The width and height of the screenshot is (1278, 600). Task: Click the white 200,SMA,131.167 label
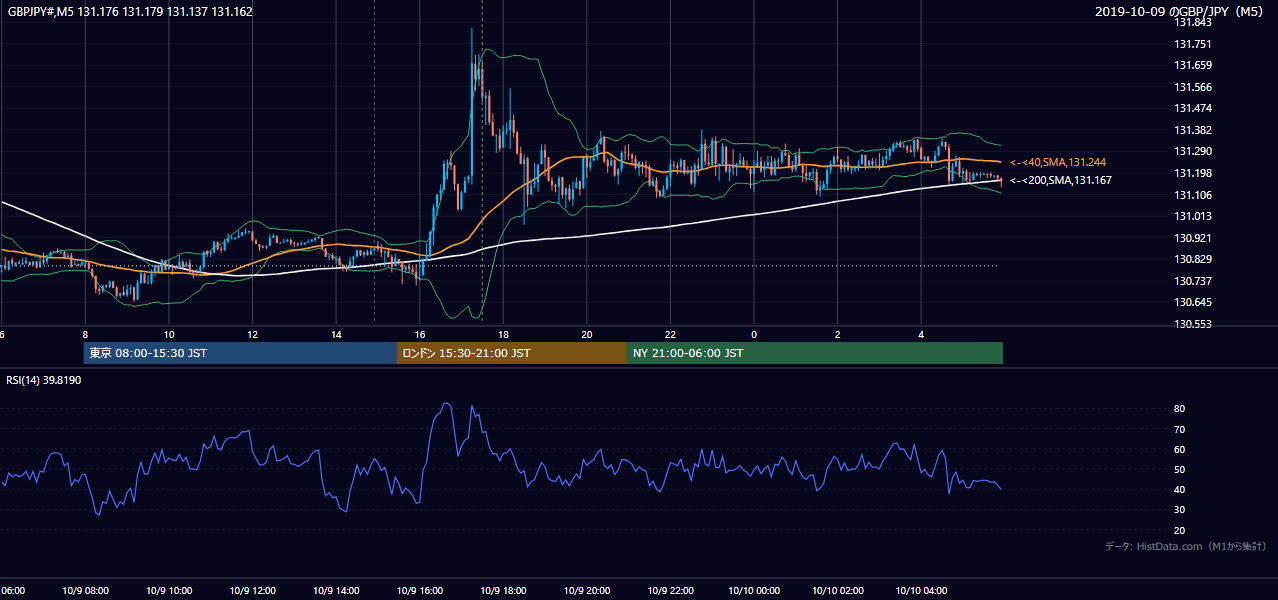(x=1060, y=181)
